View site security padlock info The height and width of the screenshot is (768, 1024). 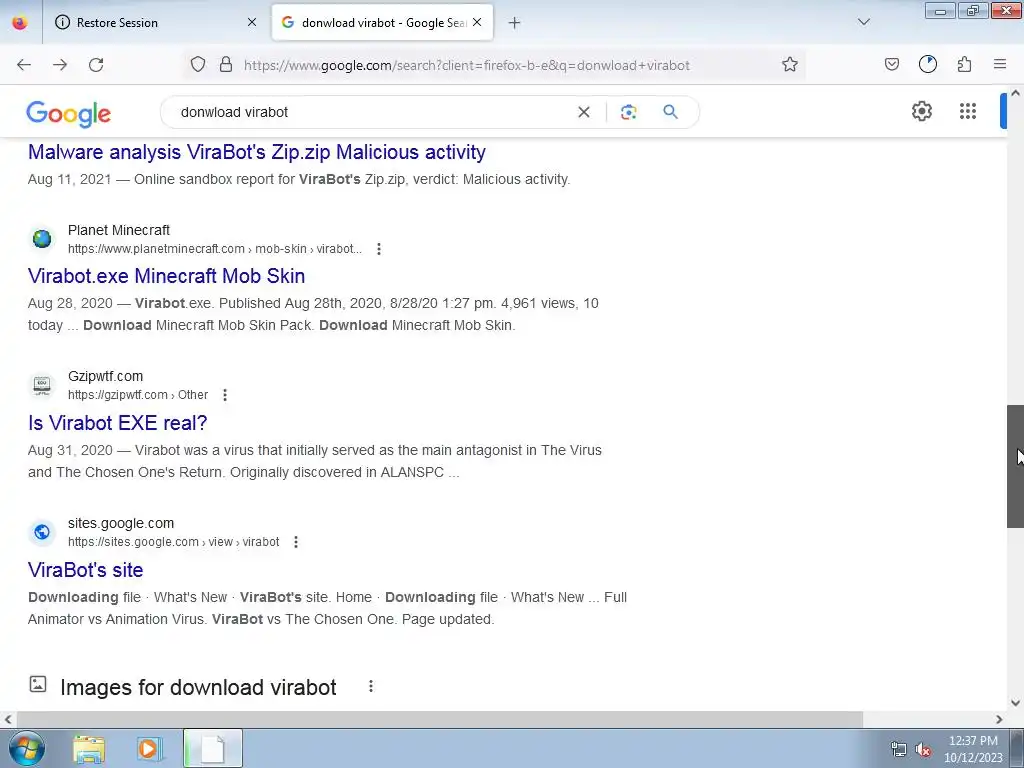click(226, 65)
